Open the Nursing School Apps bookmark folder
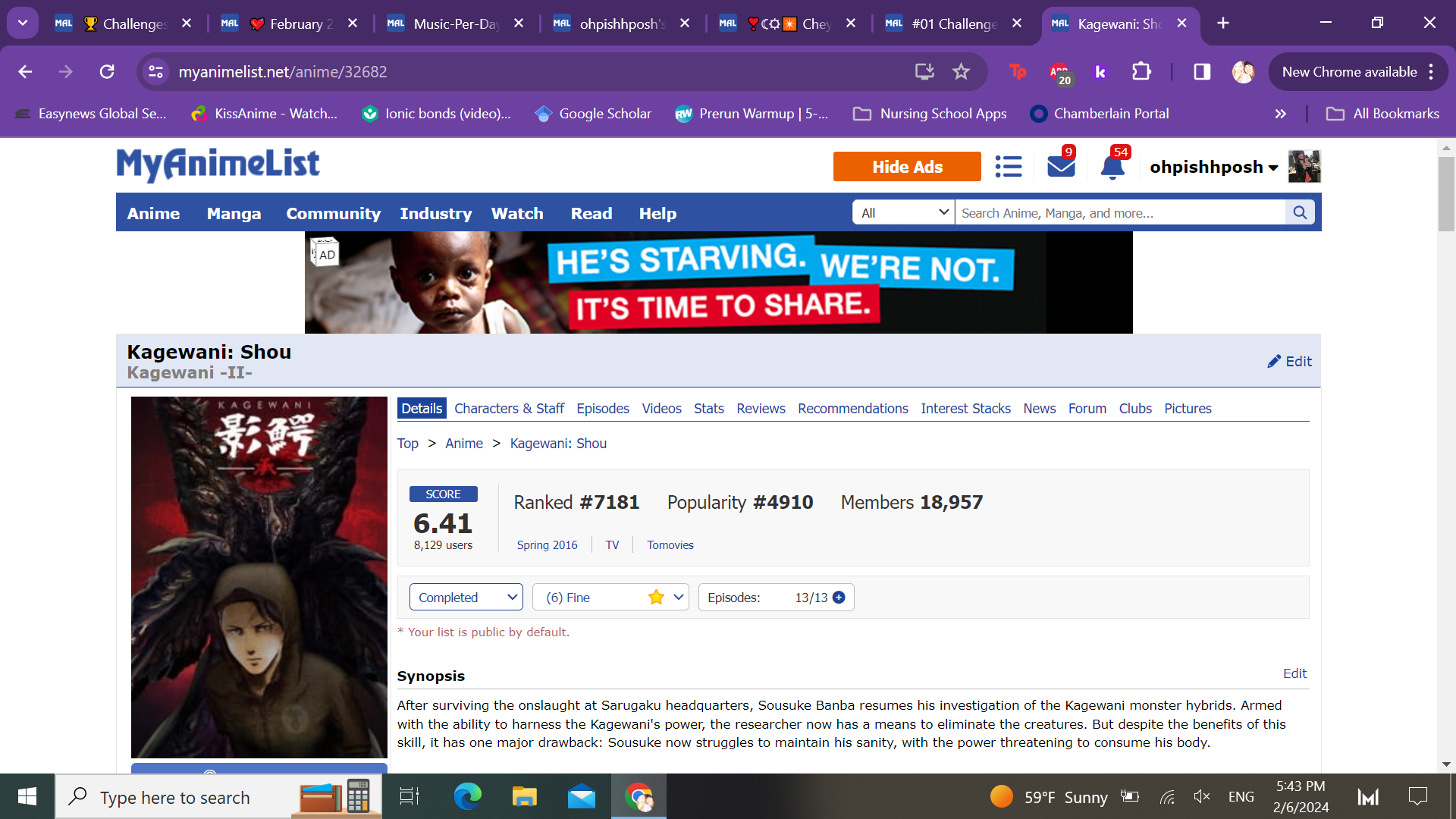The height and width of the screenshot is (819, 1456). [x=930, y=114]
